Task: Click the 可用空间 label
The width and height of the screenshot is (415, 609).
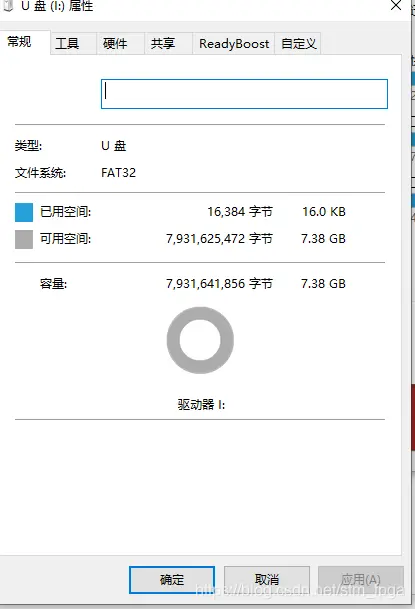Action: [65, 238]
